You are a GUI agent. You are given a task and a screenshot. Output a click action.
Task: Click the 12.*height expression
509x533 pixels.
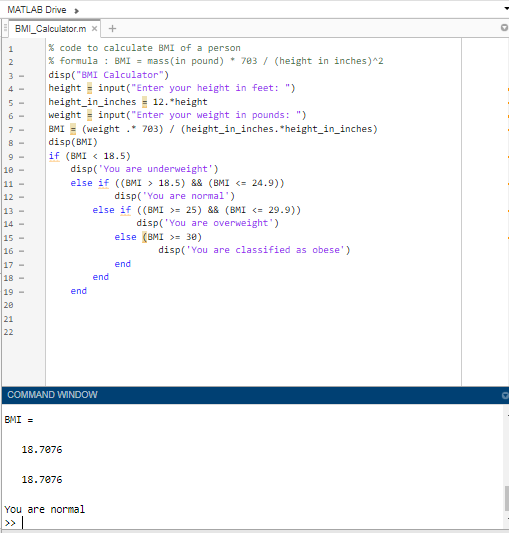tap(180, 102)
